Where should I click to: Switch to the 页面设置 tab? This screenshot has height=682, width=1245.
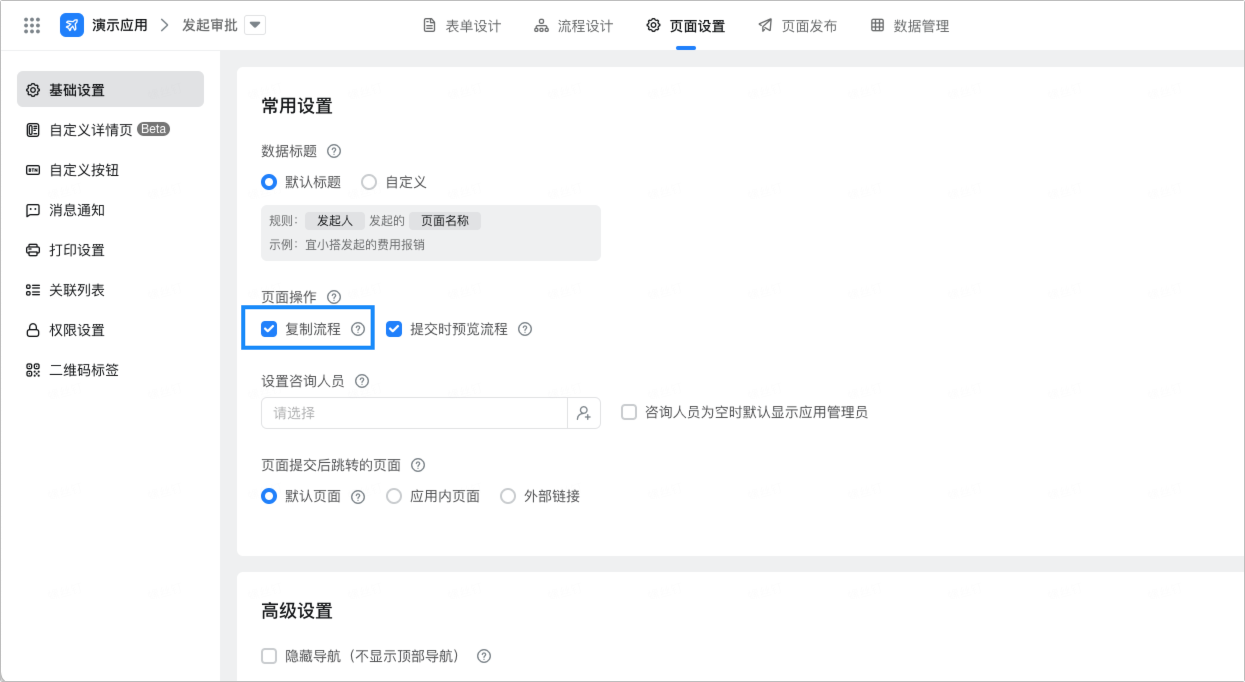686,26
